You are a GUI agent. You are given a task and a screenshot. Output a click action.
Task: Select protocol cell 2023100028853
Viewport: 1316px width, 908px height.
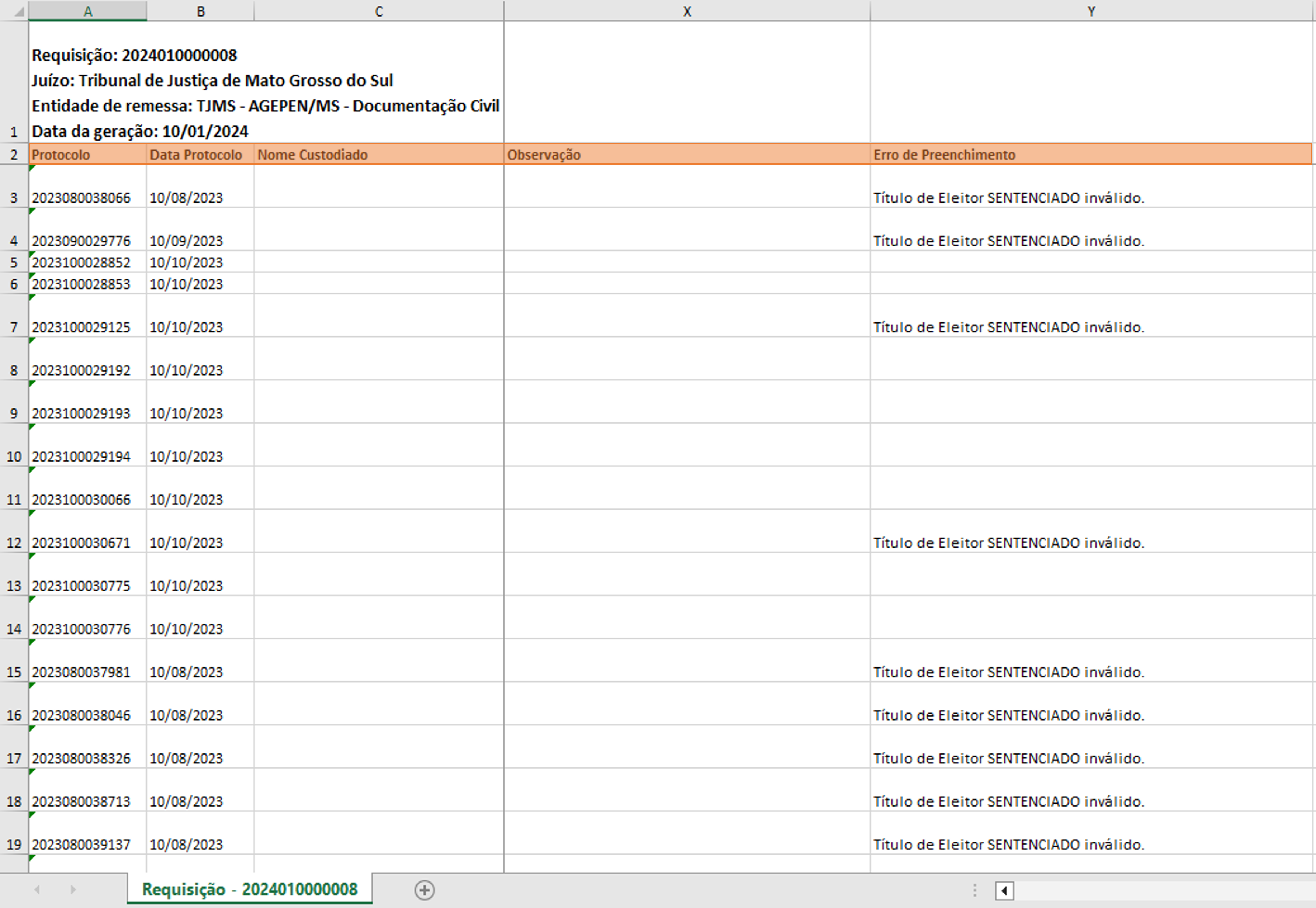(87, 283)
